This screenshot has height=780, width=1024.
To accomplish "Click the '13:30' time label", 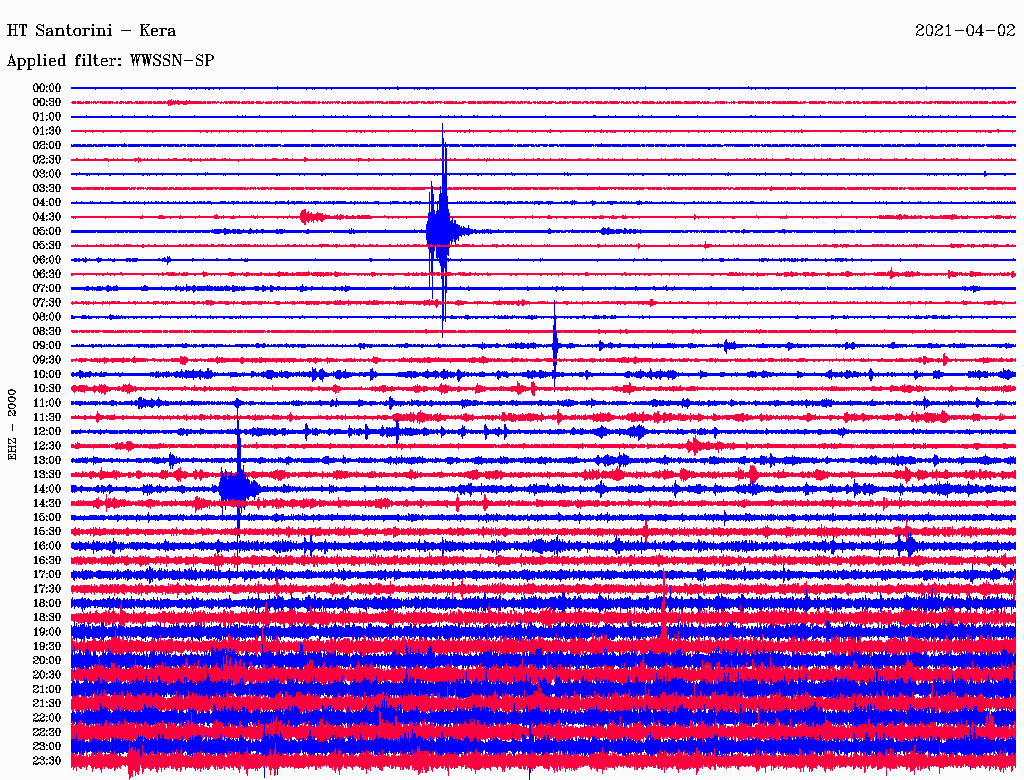I will 46,474.
